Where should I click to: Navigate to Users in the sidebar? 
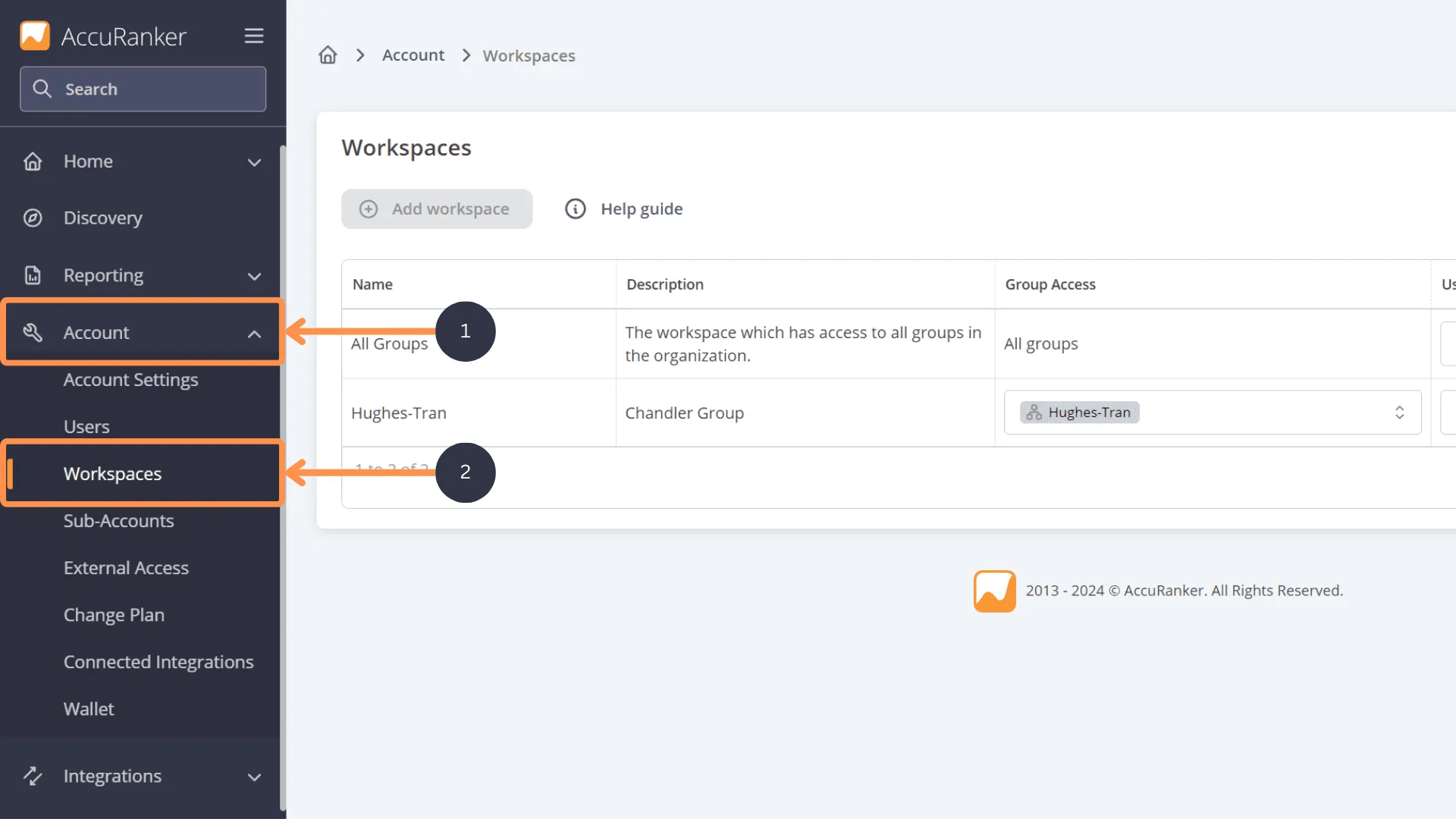86,426
